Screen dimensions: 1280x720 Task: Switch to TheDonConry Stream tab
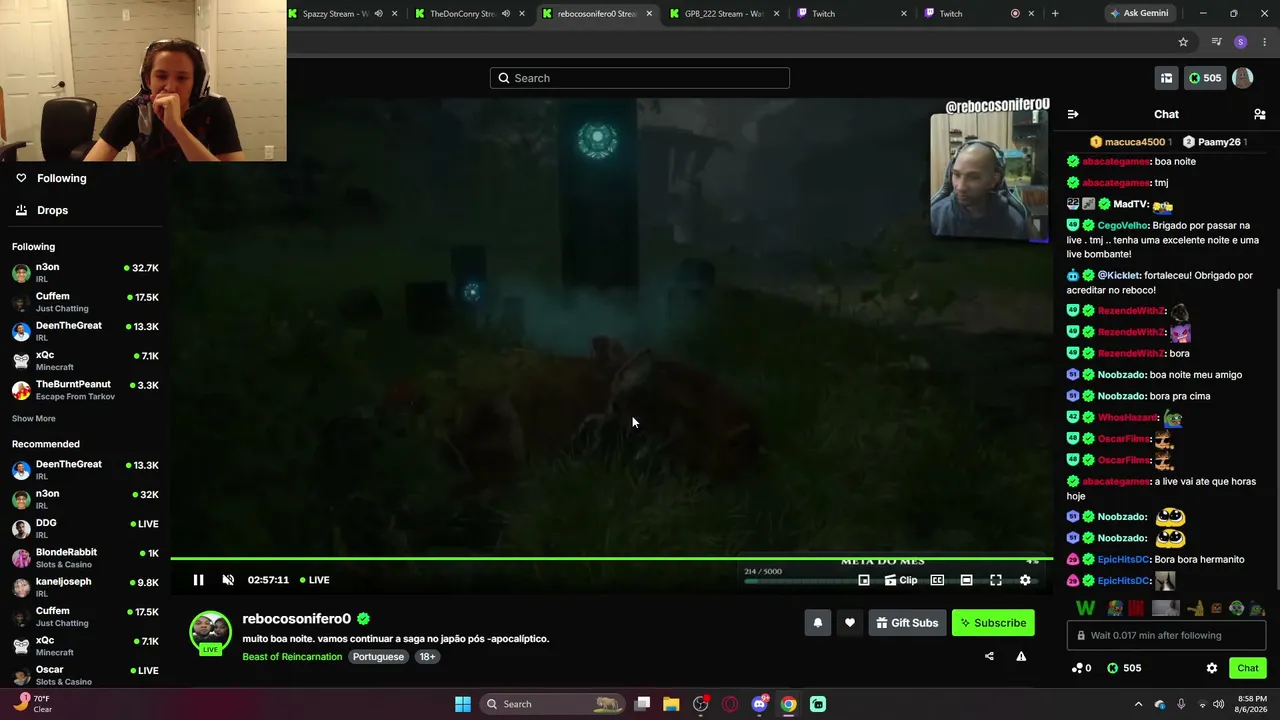470,14
